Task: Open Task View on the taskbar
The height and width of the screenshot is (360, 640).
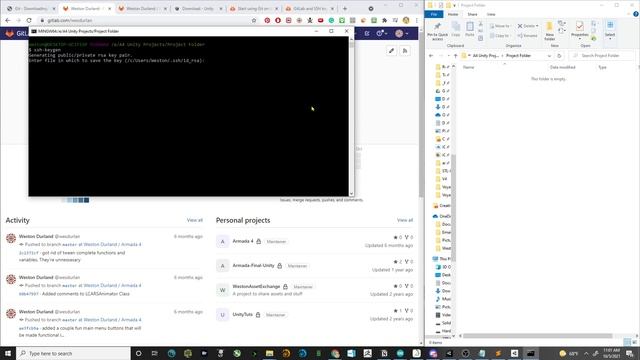Action: pyautogui.click(x=155, y=353)
